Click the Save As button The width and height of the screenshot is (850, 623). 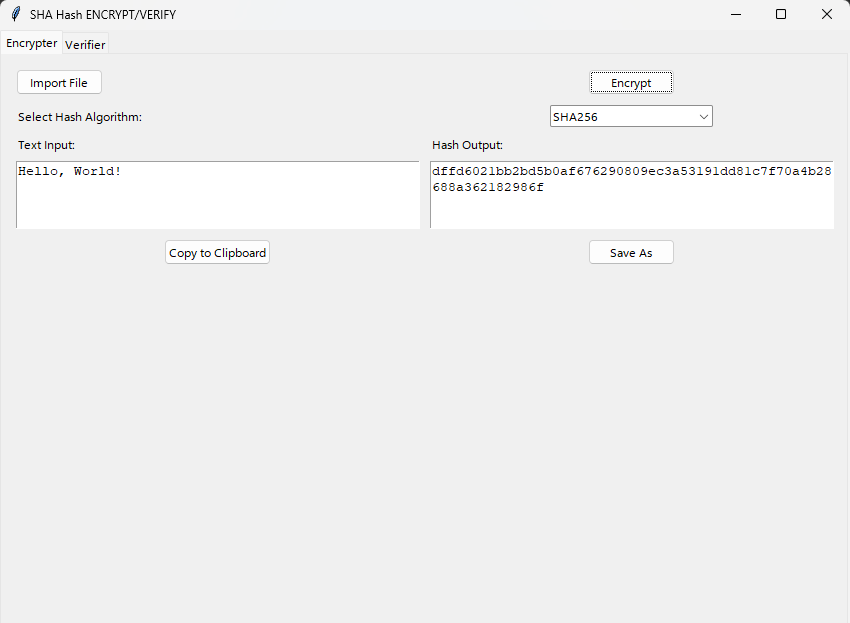pos(631,252)
